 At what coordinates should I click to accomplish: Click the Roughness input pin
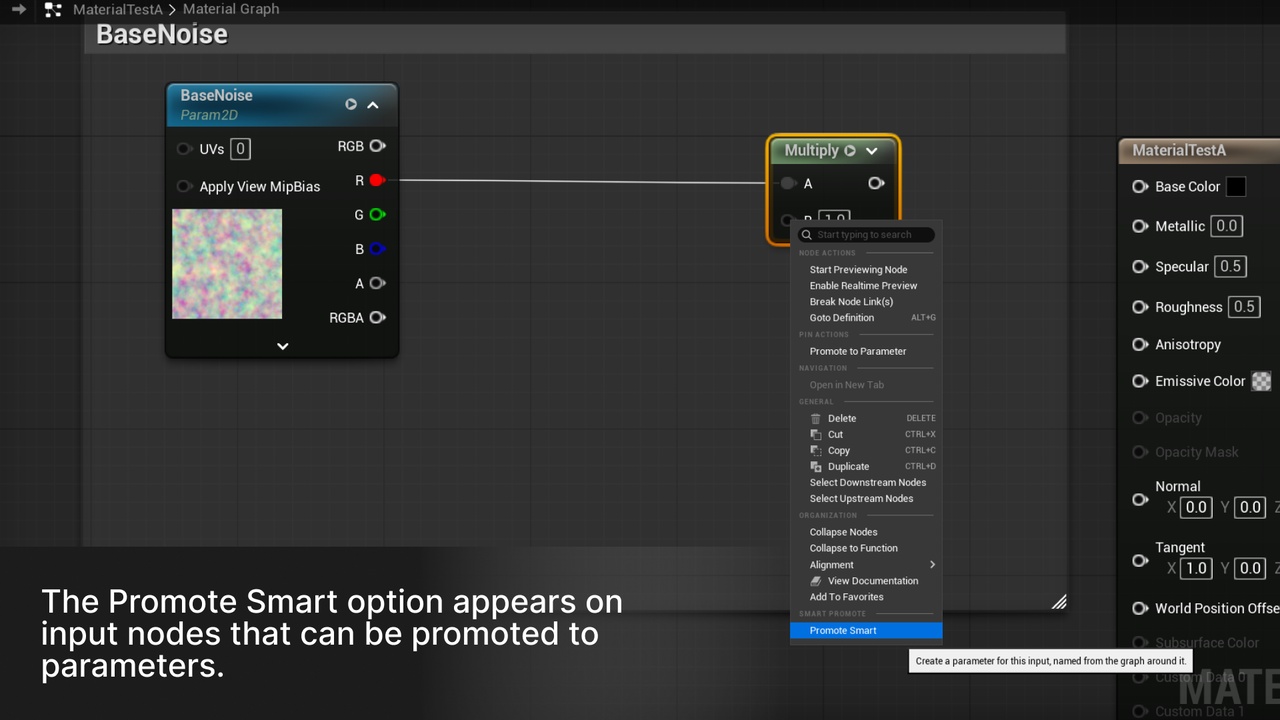click(x=1140, y=307)
